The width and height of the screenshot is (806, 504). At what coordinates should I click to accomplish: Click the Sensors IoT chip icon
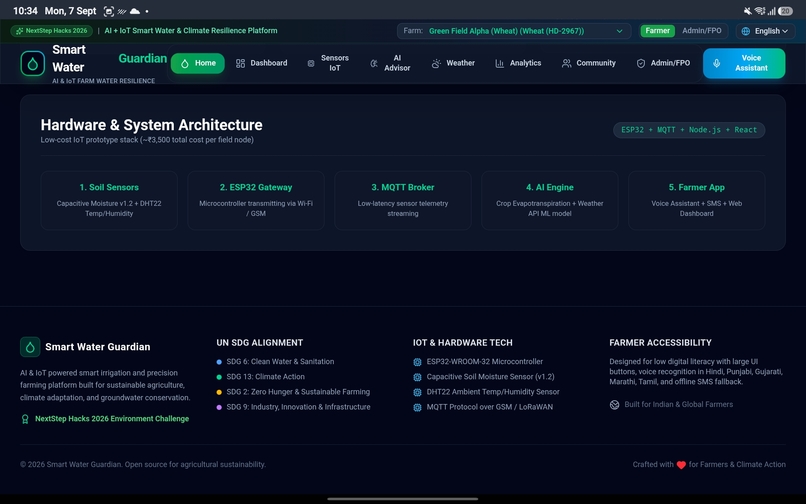pos(310,63)
